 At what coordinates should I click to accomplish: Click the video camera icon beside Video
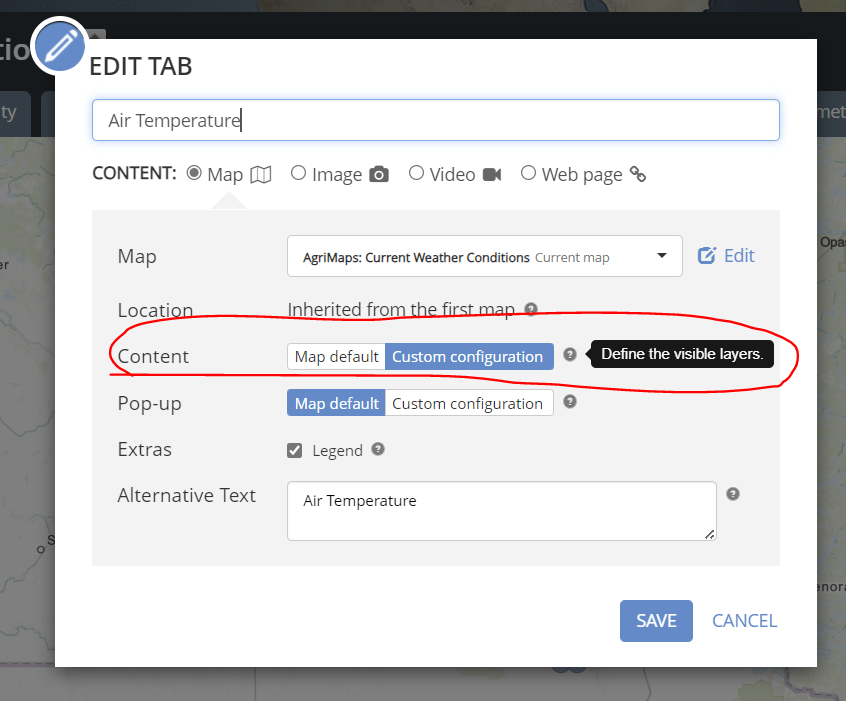tap(492, 174)
